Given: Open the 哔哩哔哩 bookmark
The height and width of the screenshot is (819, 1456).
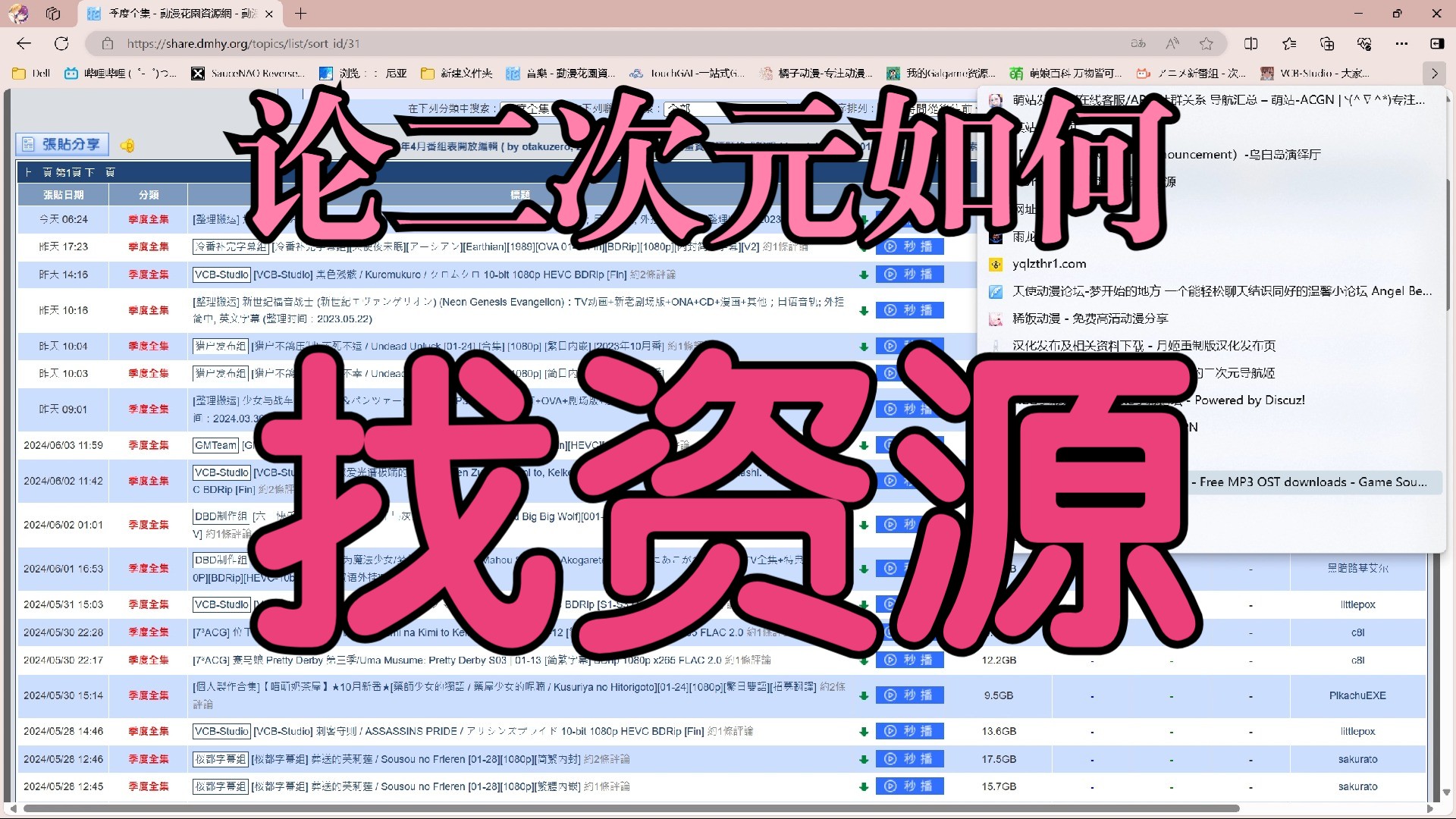Looking at the screenshot, I should pyautogui.click(x=121, y=74).
